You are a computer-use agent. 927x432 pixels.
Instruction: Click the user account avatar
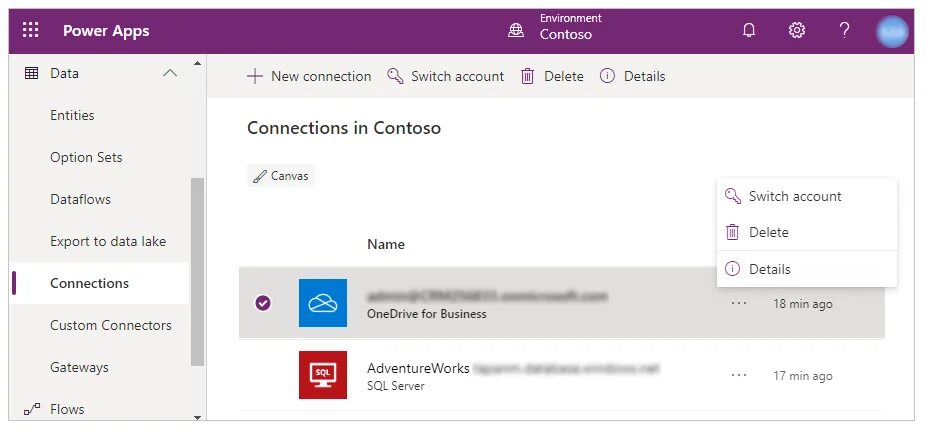tap(892, 31)
